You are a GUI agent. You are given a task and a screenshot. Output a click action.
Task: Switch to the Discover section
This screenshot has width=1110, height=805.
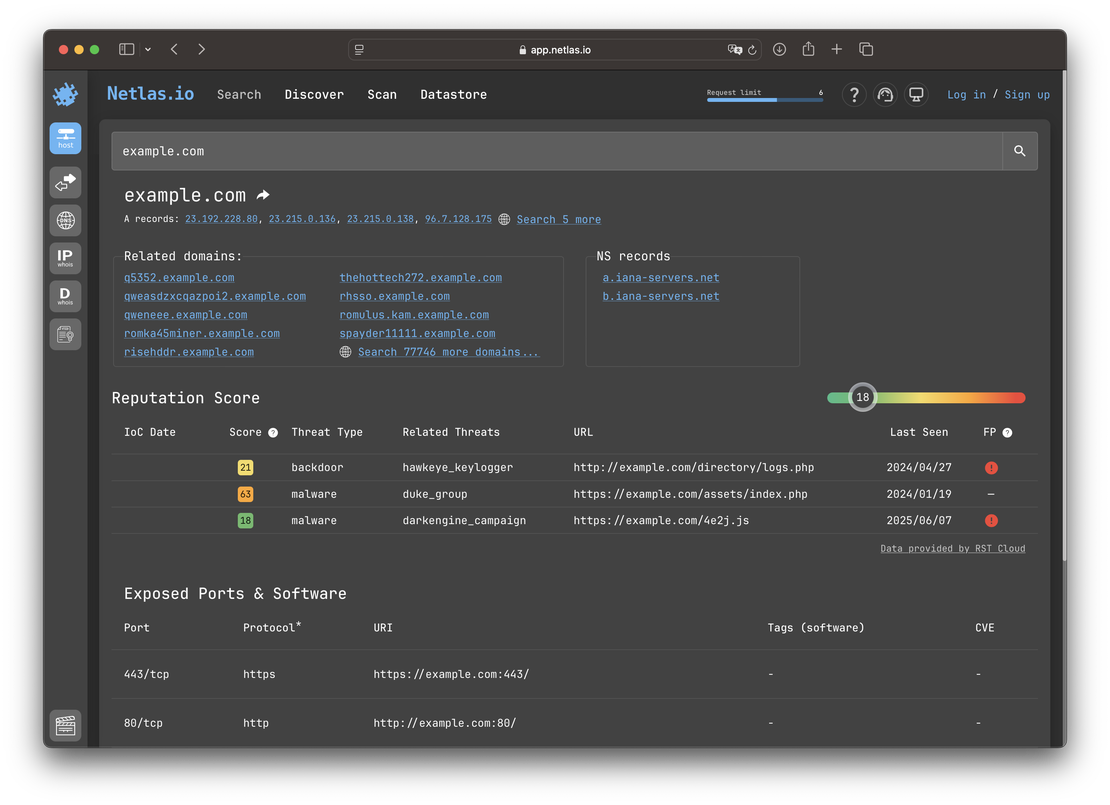[x=313, y=94]
